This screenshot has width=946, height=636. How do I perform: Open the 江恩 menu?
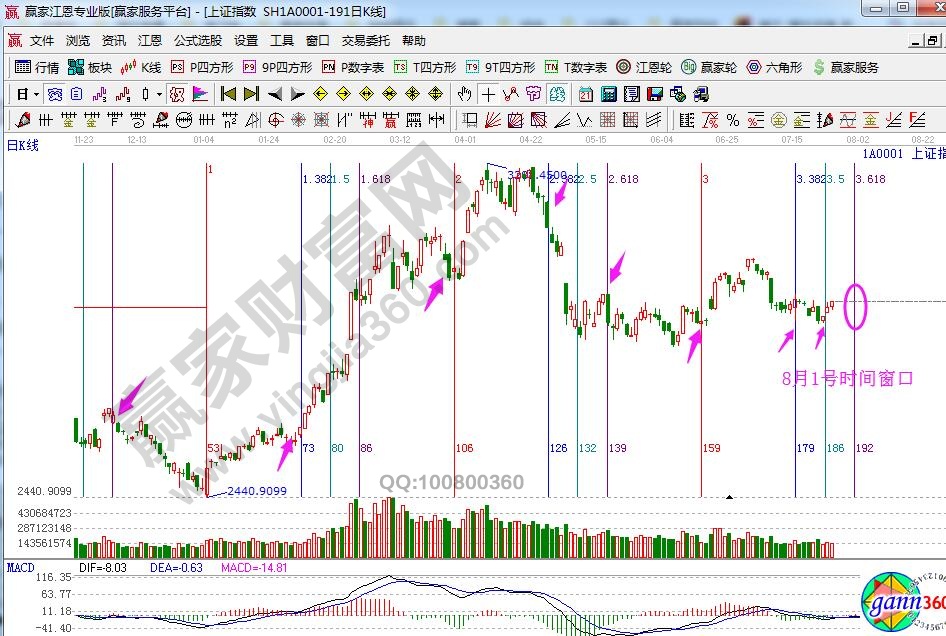coord(150,41)
